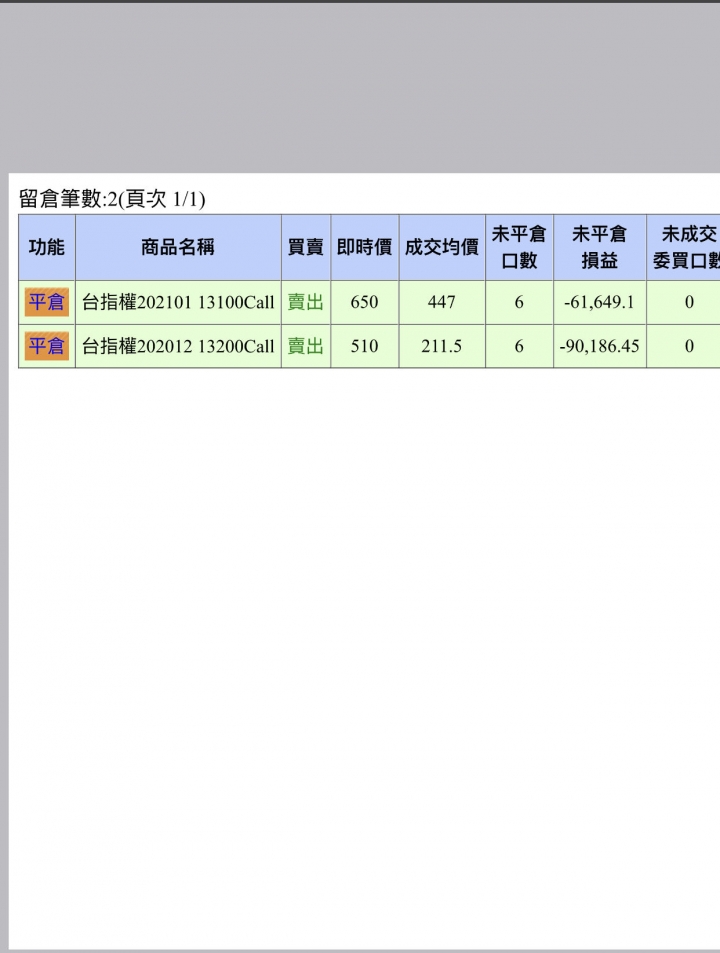Click 平倉 button for 202101 13100Call
This screenshot has width=720, height=953.
[x=47, y=302]
